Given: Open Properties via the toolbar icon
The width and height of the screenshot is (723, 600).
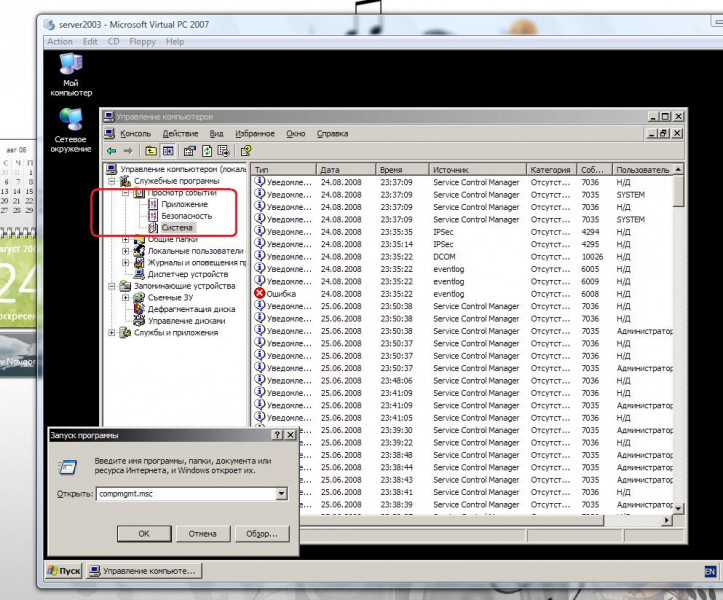Looking at the screenshot, I should (190, 151).
